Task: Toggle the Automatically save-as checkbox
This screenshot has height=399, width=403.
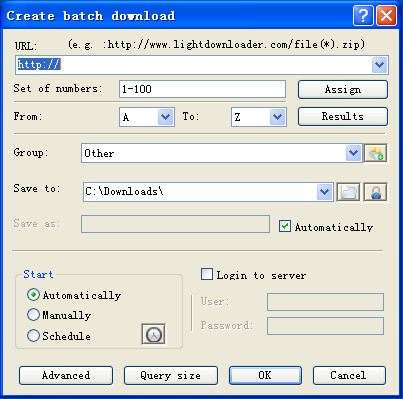Action: tap(285, 226)
